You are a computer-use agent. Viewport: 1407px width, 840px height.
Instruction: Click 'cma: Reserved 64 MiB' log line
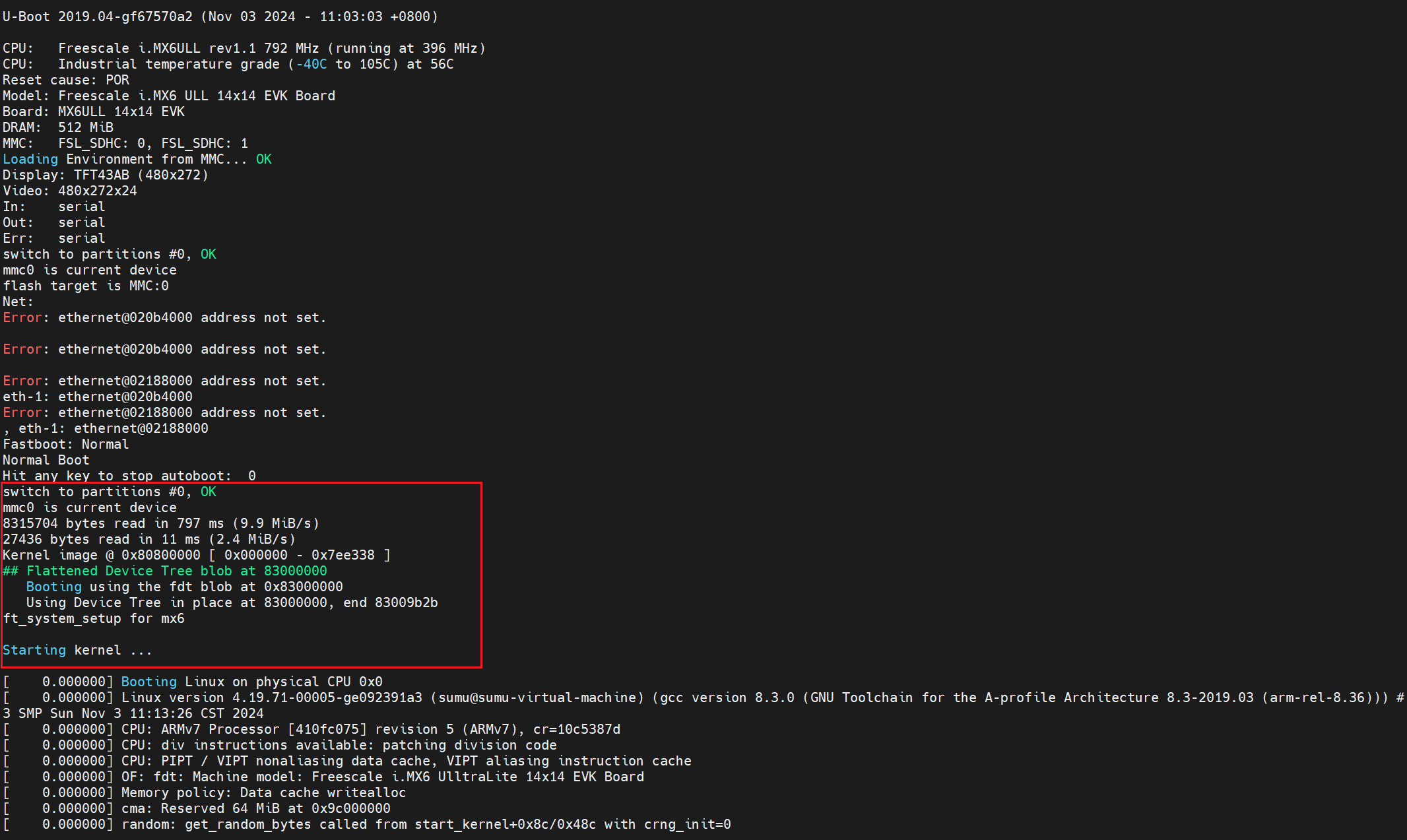point(255,808)
